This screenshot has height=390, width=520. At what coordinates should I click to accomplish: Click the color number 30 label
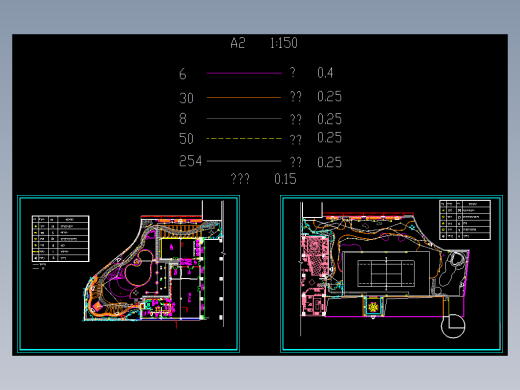pos(186,98)
